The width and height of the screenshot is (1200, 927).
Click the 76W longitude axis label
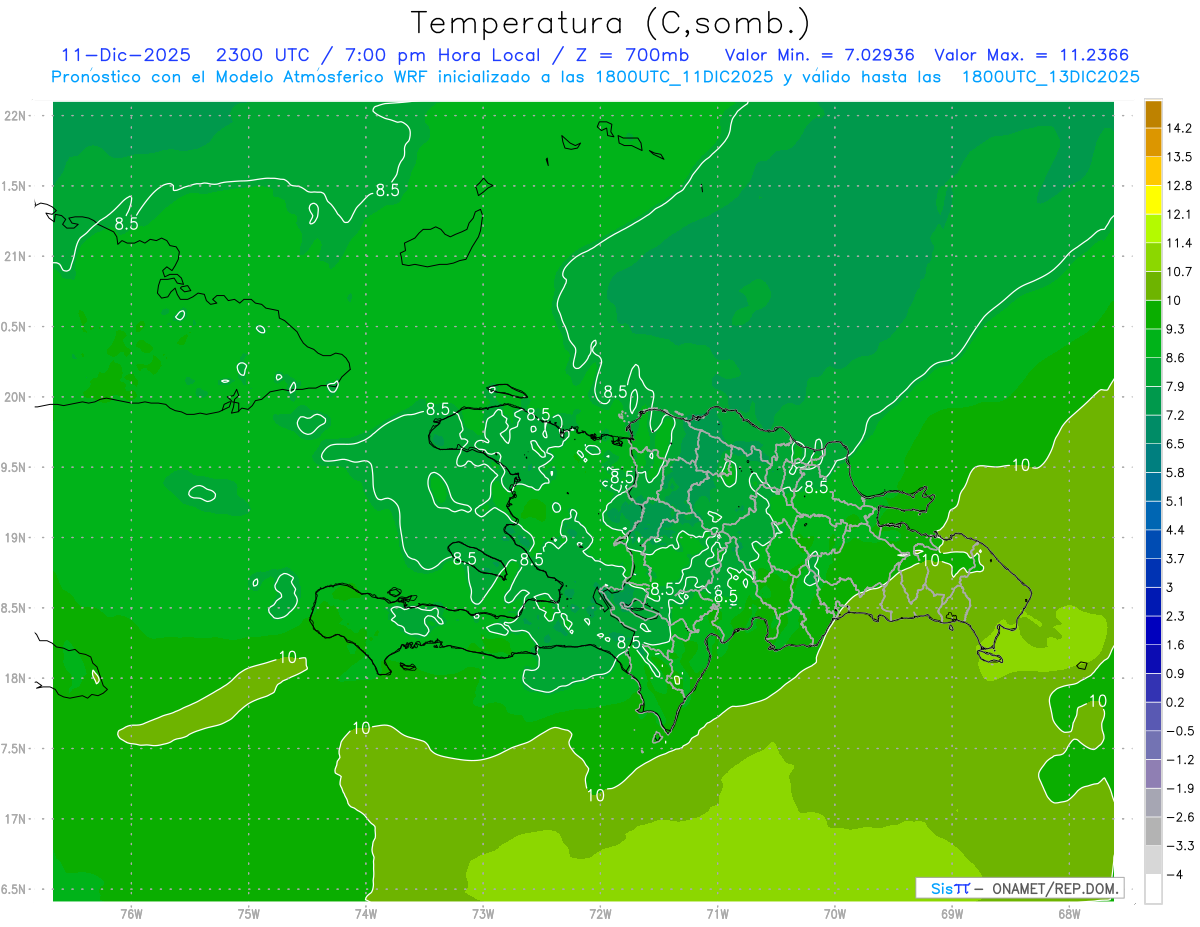pos(131,914)
